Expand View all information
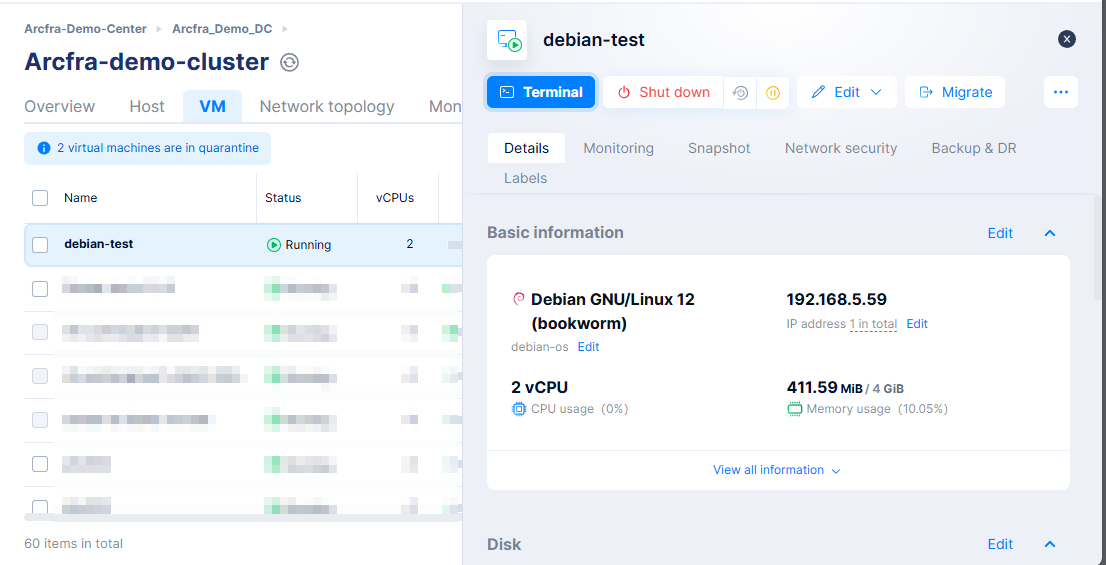Image resolution: width=1106 pixels, height=565 pixels. (x=777, y=470)
